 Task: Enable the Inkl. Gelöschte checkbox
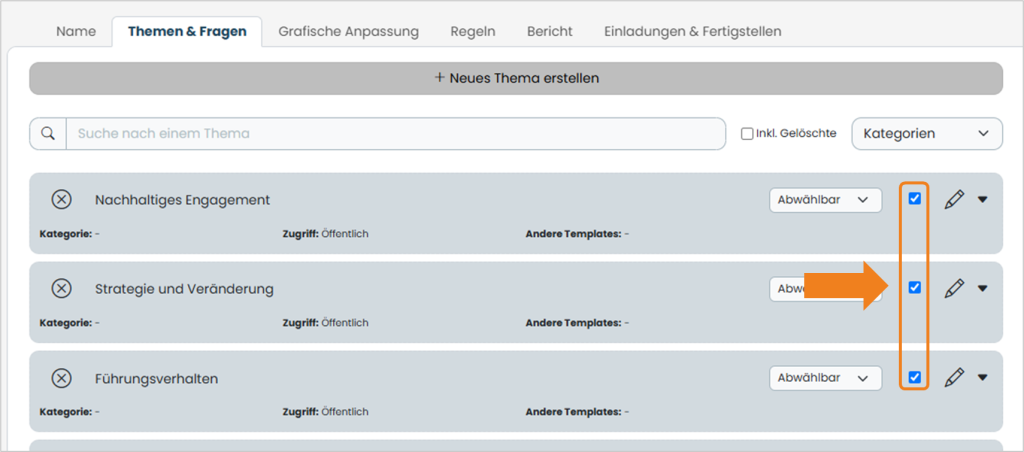(747, 133)
